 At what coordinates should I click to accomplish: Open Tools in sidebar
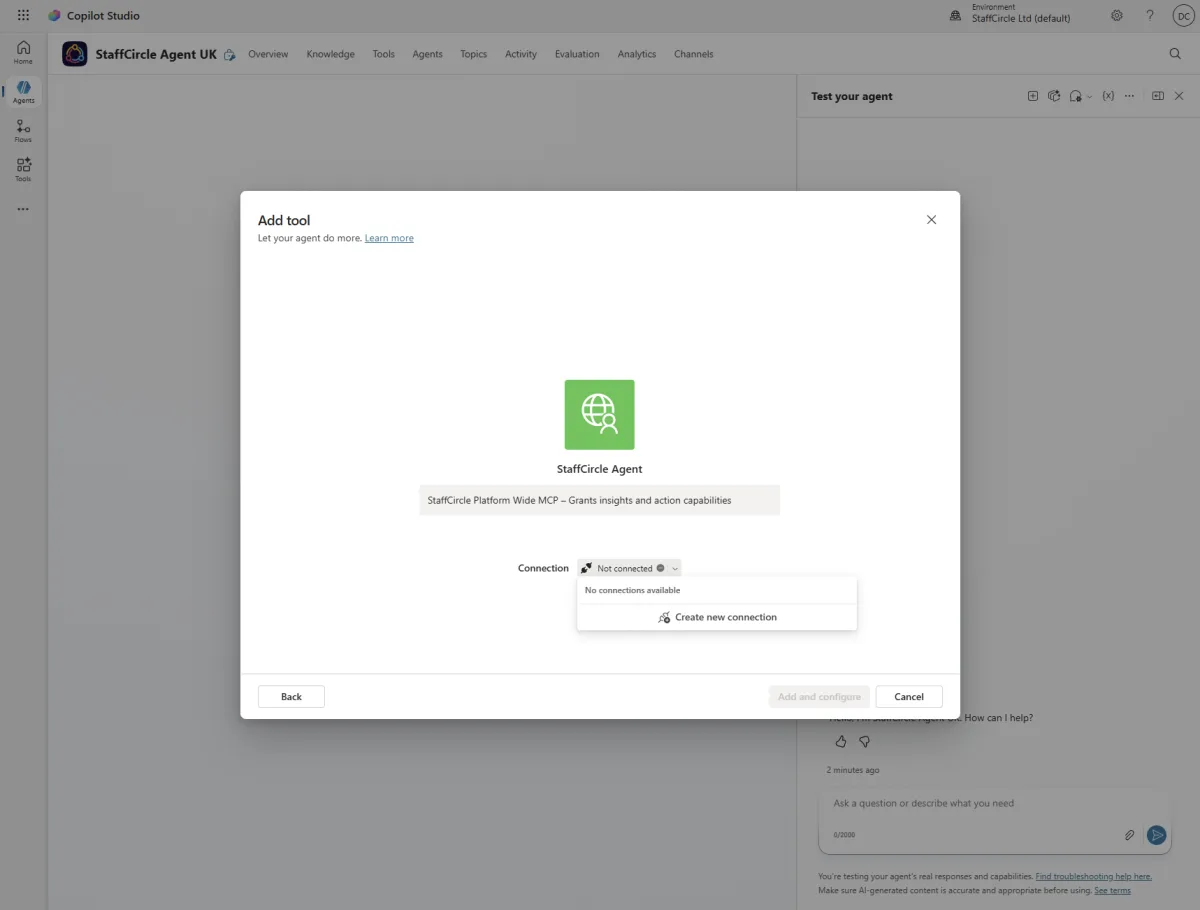pyautogui.click(x=23, y=169)
